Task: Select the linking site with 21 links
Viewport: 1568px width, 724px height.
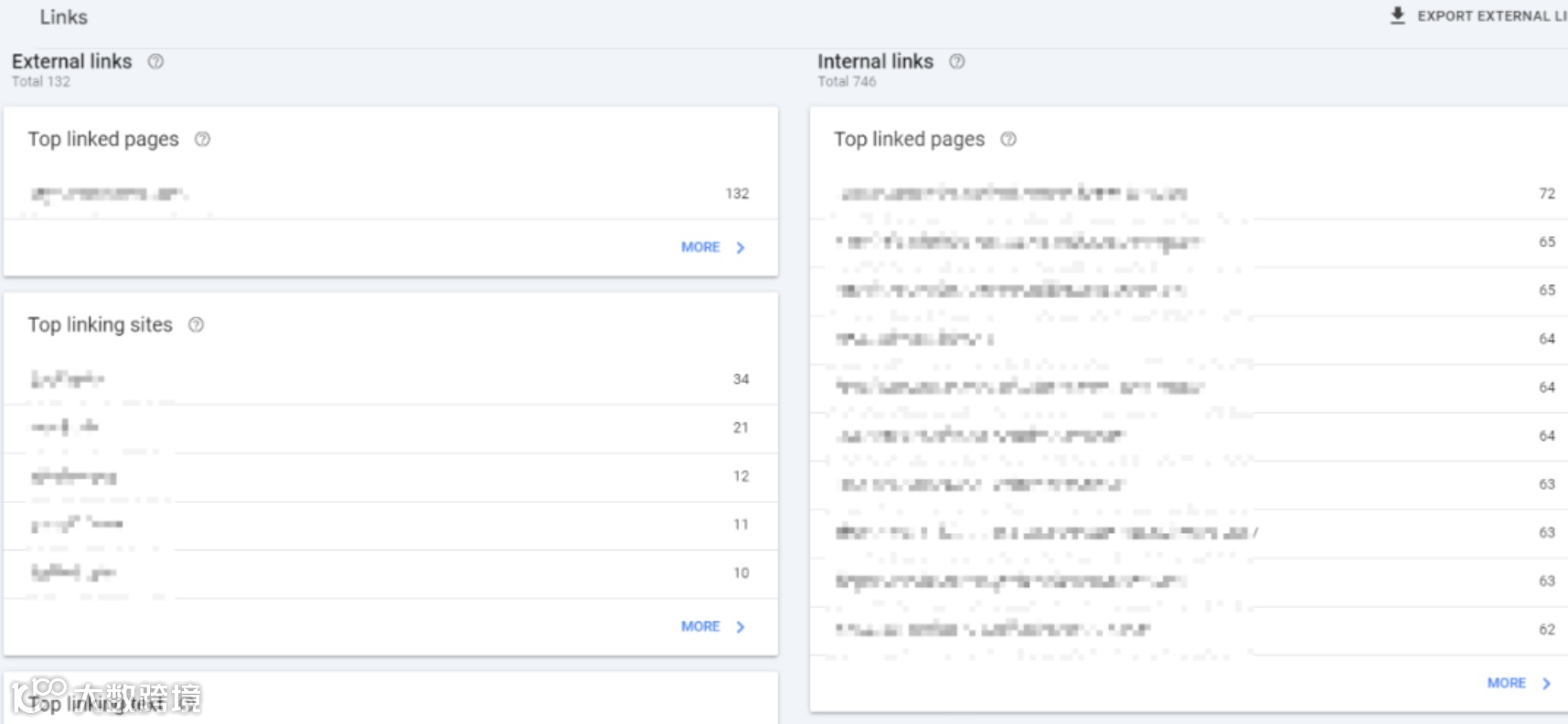Action: [64, 427]
